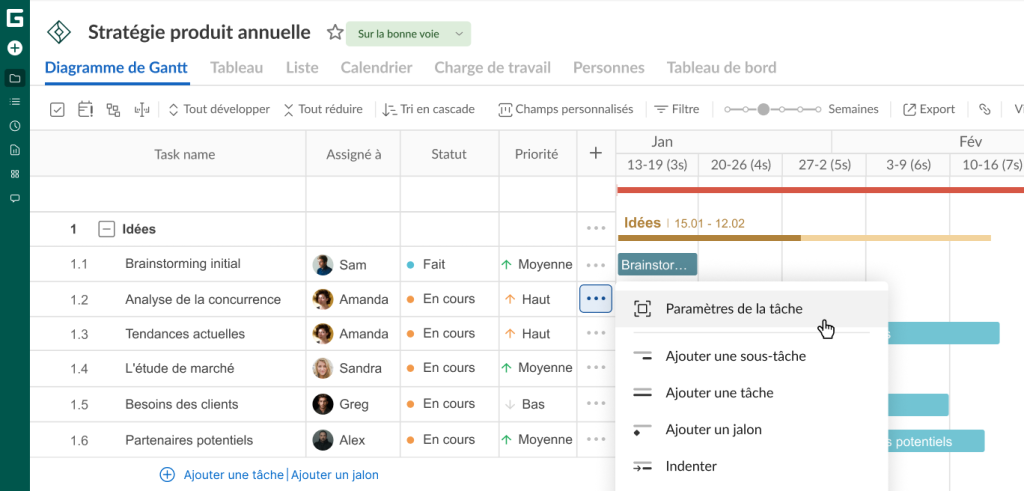Click the Idées summary bar in timeline
The height and width of the screenshot is (491, 1024).
pyautogui.click(x=804, y=238)
